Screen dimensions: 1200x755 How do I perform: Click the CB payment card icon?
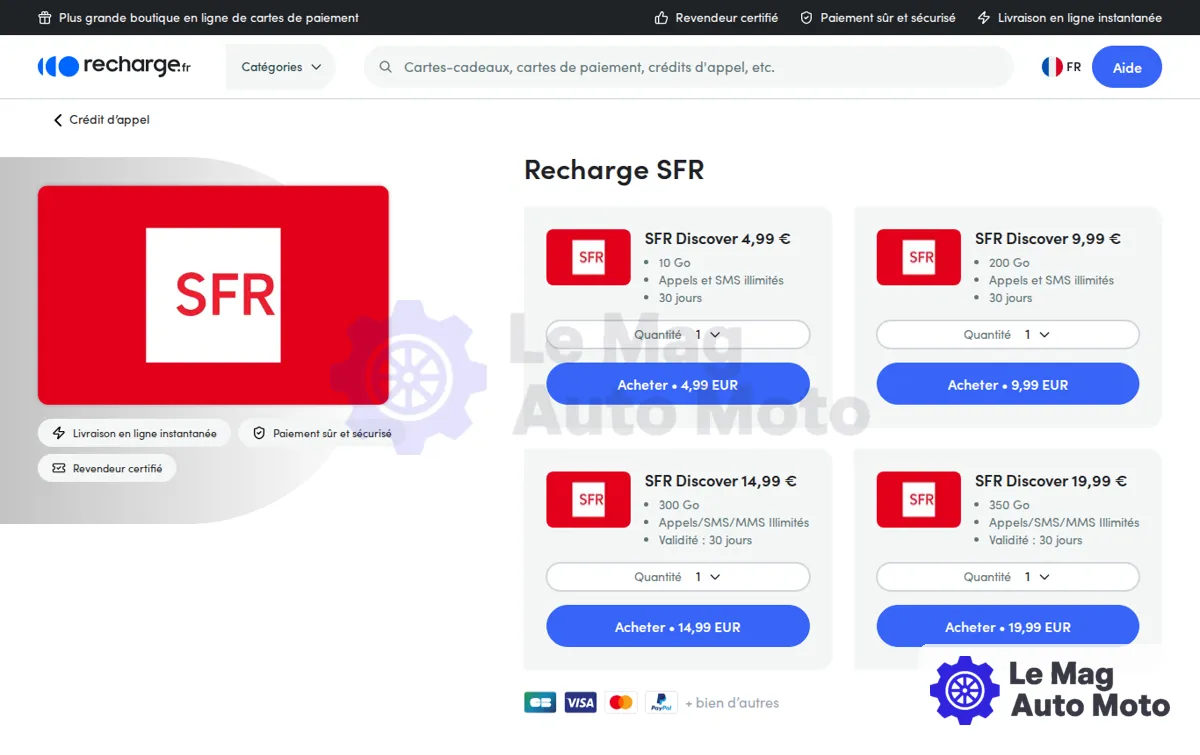[540, 703]
